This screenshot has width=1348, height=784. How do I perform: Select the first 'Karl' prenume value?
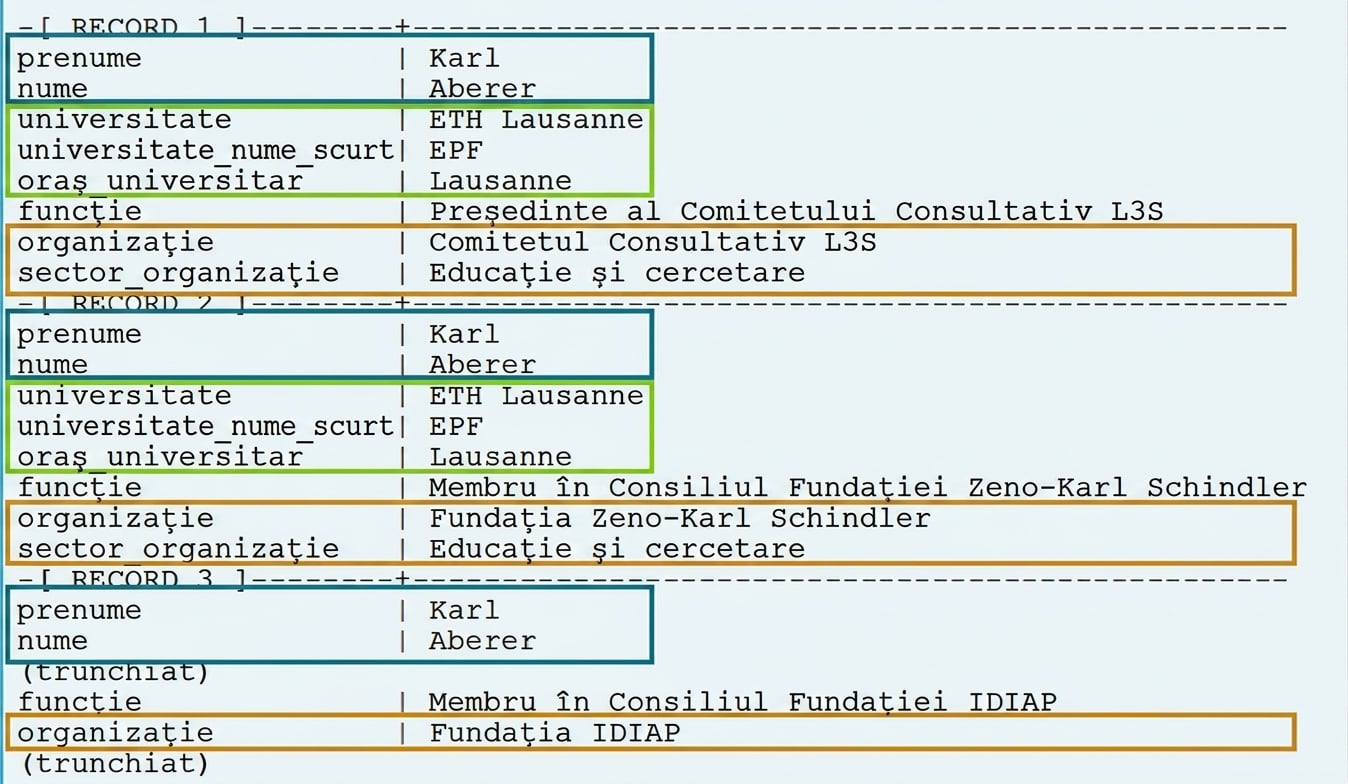[464, 58]
